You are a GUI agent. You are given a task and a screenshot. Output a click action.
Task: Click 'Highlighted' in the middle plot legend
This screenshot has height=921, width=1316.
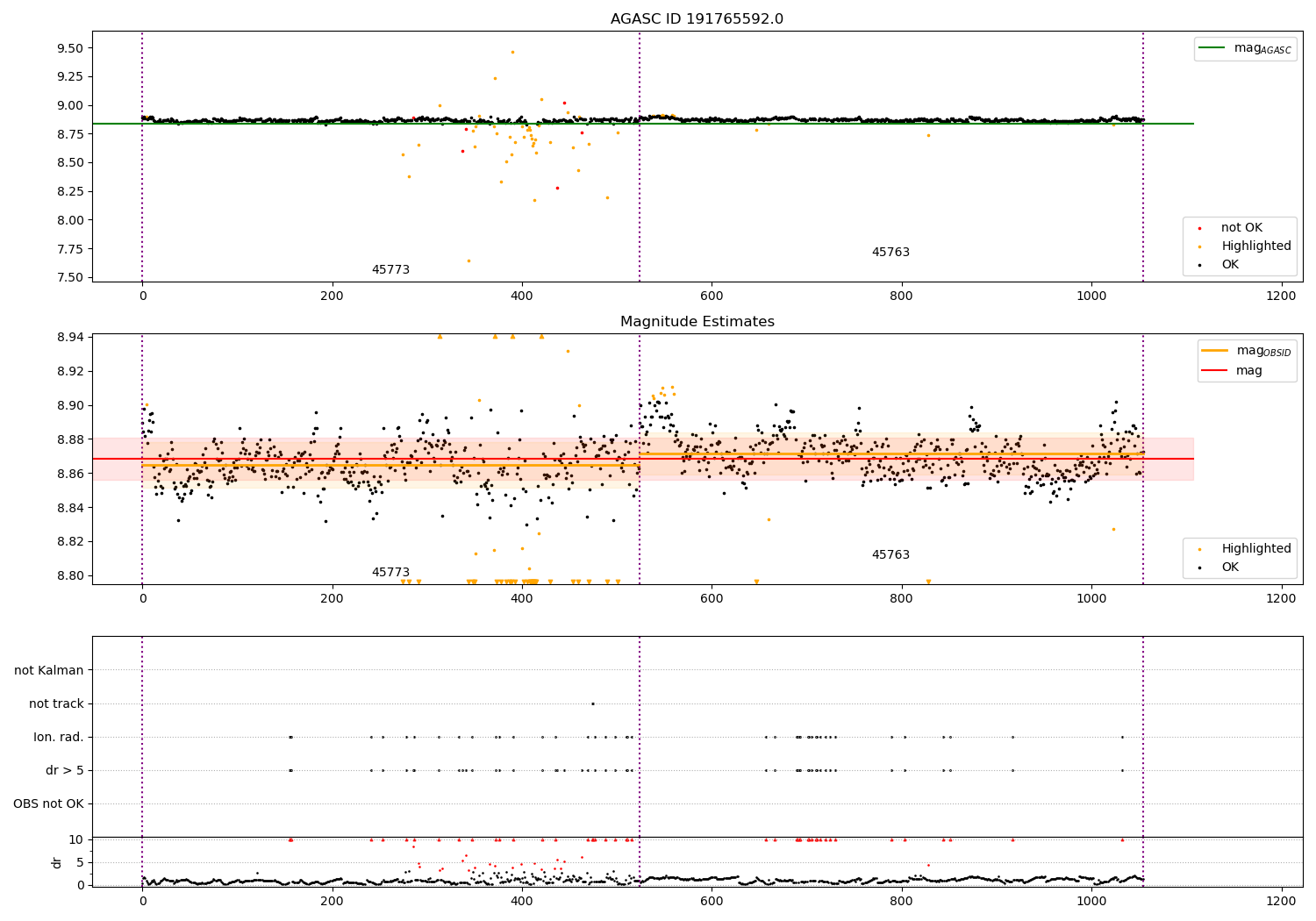click(x=1256, y=549)
